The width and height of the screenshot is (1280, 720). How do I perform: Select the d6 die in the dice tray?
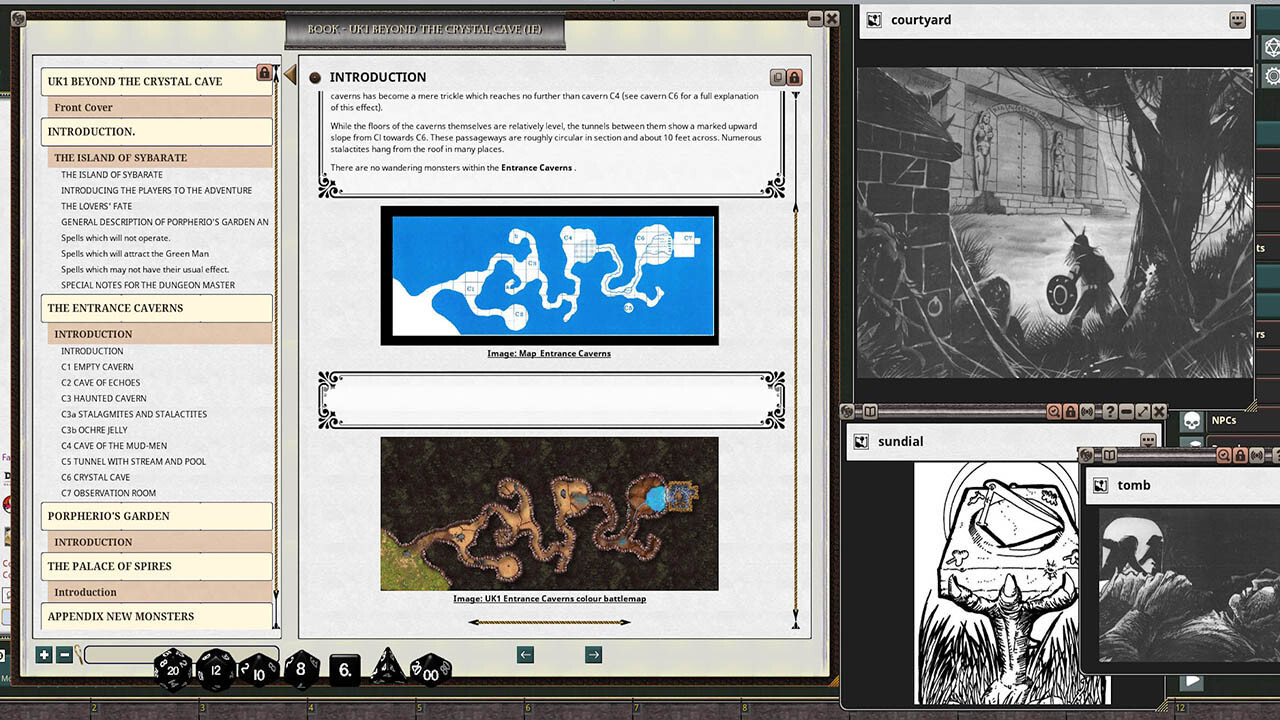(343, 670)
